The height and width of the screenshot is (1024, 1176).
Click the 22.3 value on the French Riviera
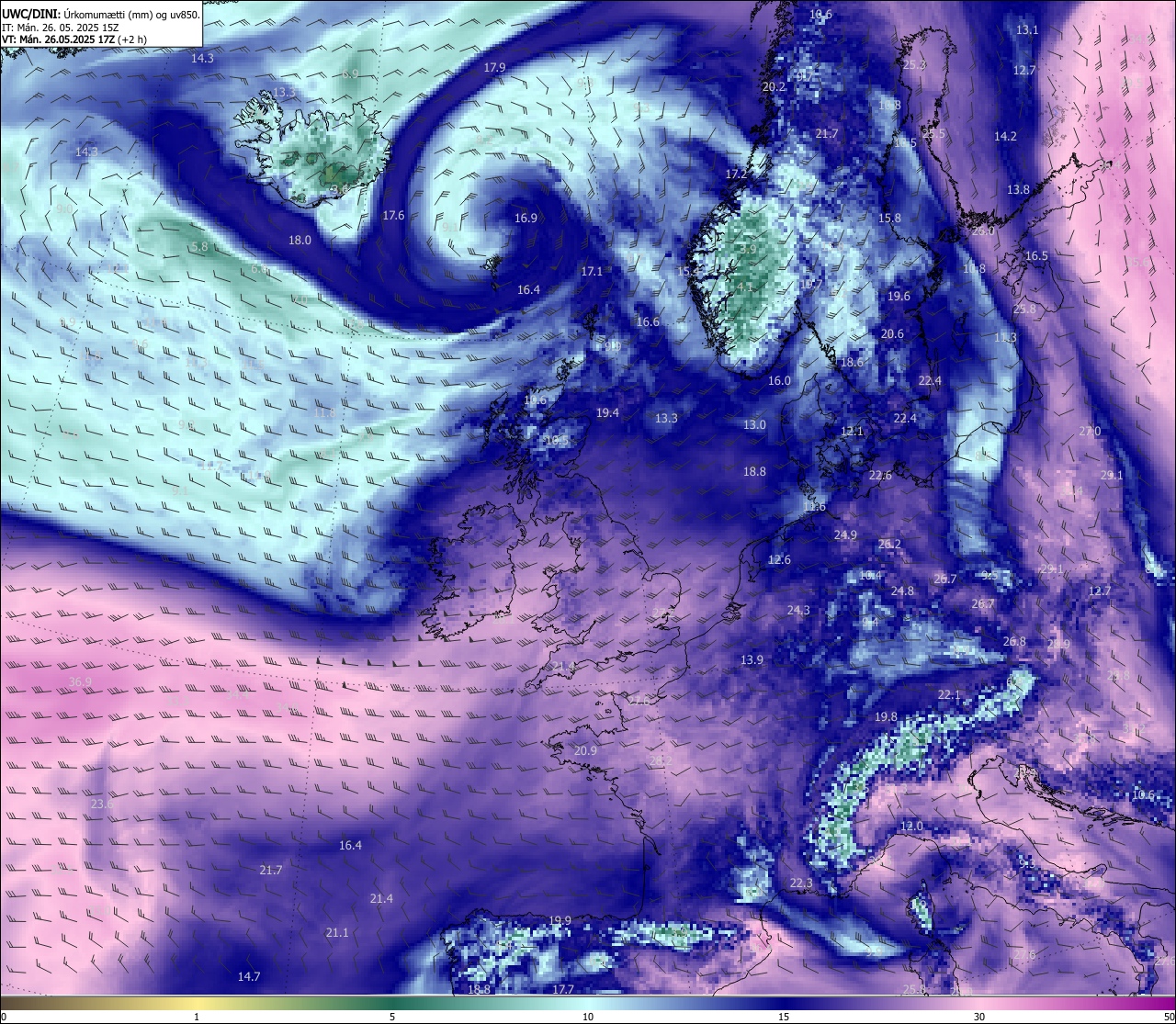tap(801, 883)
